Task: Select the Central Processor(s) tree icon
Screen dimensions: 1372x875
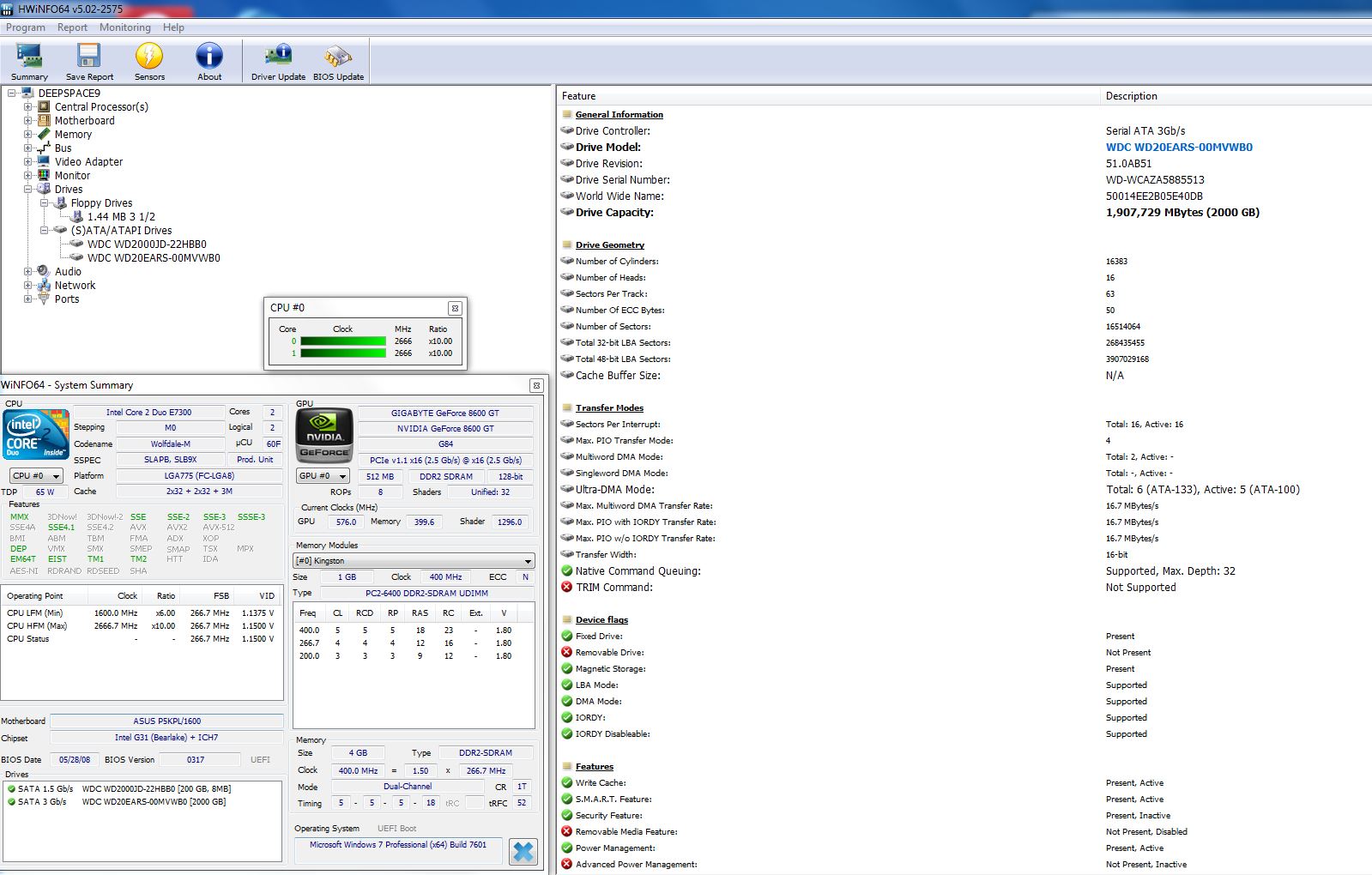Action: tap(44, 107)
